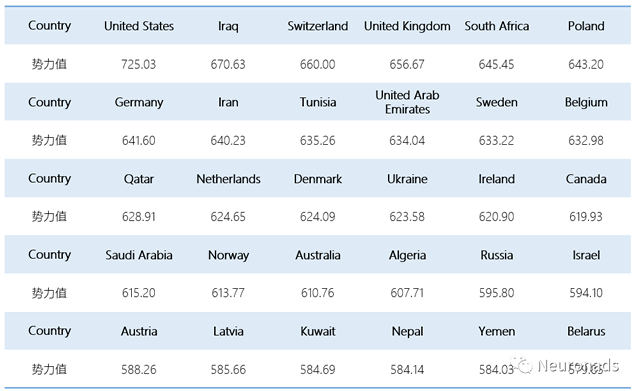Select the Saudi Arabia cell
Image resolution: width=640 pixels, height=391 pixels.
click(x=139, y=255)
